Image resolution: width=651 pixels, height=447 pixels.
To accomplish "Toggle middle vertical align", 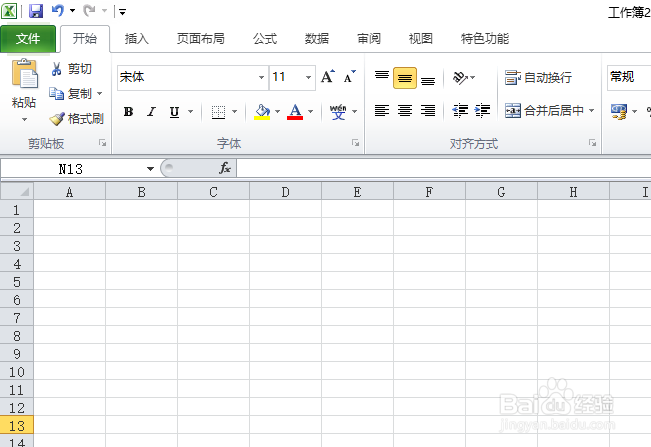I will pos(405,78).
